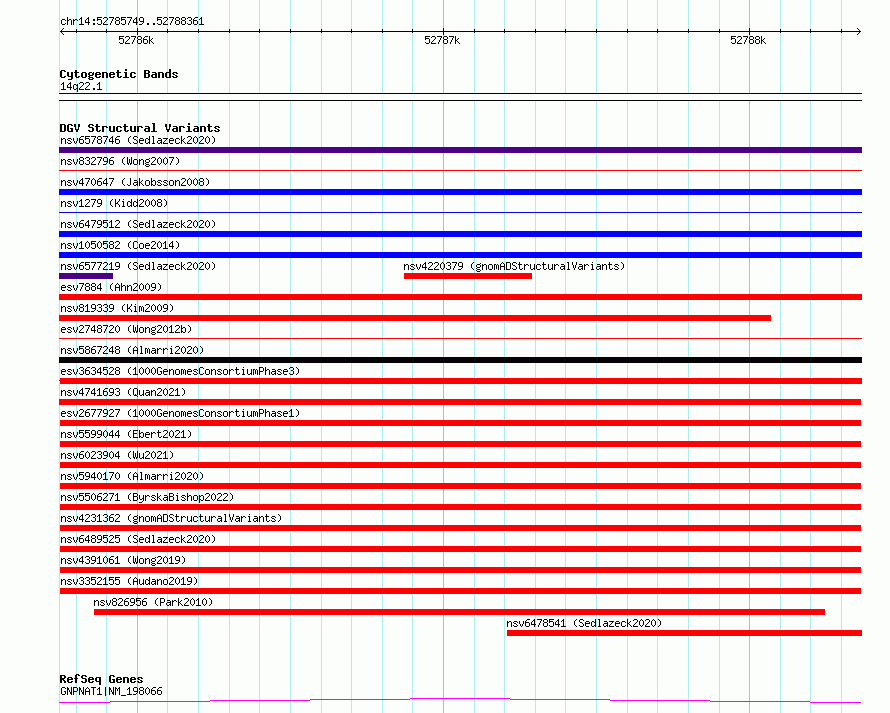This screenshot has height=713, width=890.
Task: Open the esv7884 (Ahn2009) variant label
Action: (111, 287)
